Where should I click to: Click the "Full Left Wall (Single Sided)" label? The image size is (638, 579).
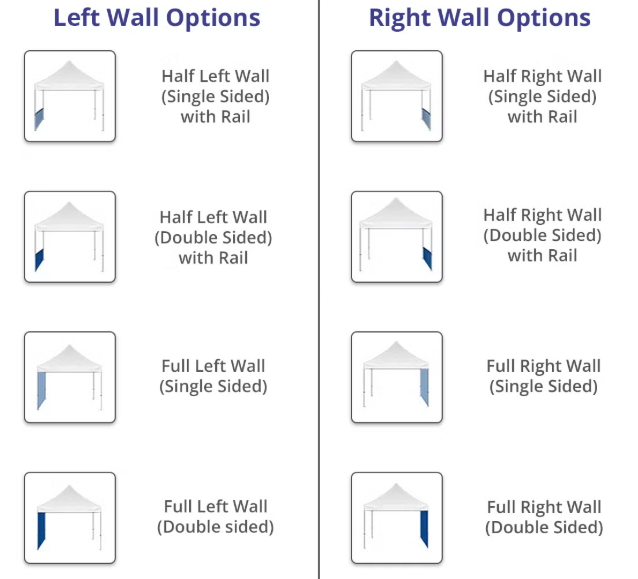pyautogui.click(x=214, y=376)
